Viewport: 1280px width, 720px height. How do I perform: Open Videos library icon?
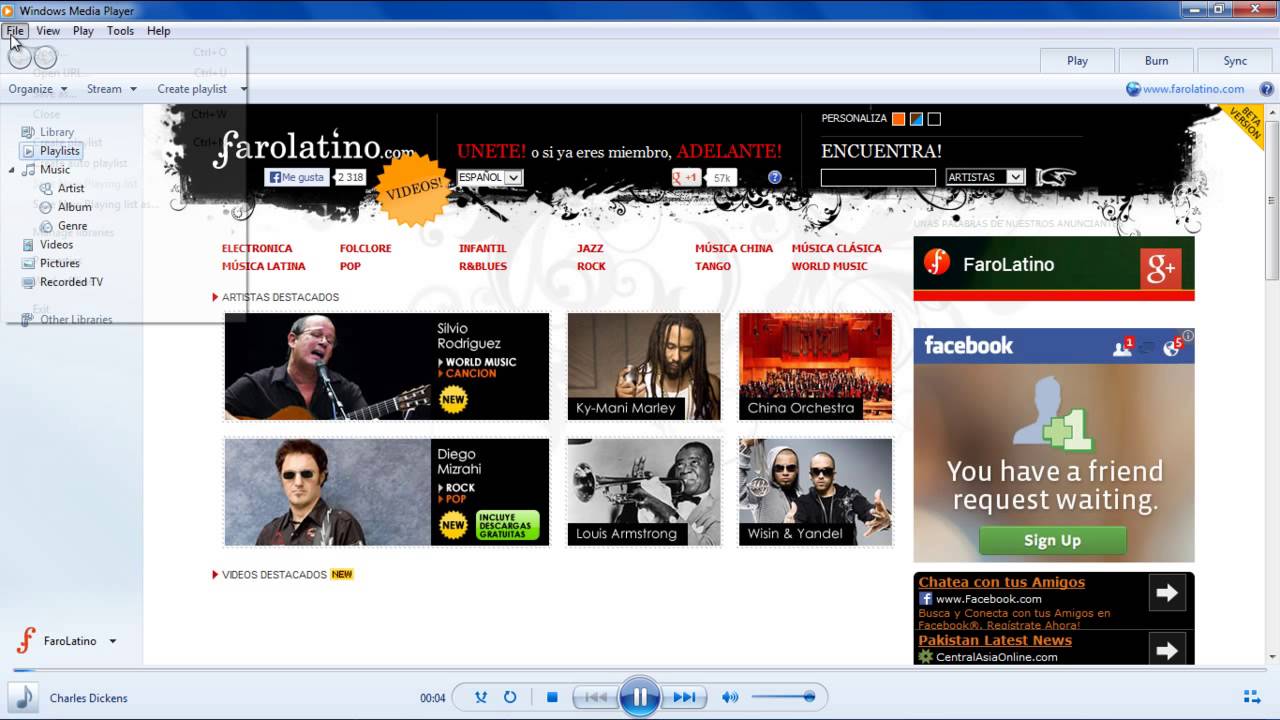pyautogui.click(x=29, y=245)
